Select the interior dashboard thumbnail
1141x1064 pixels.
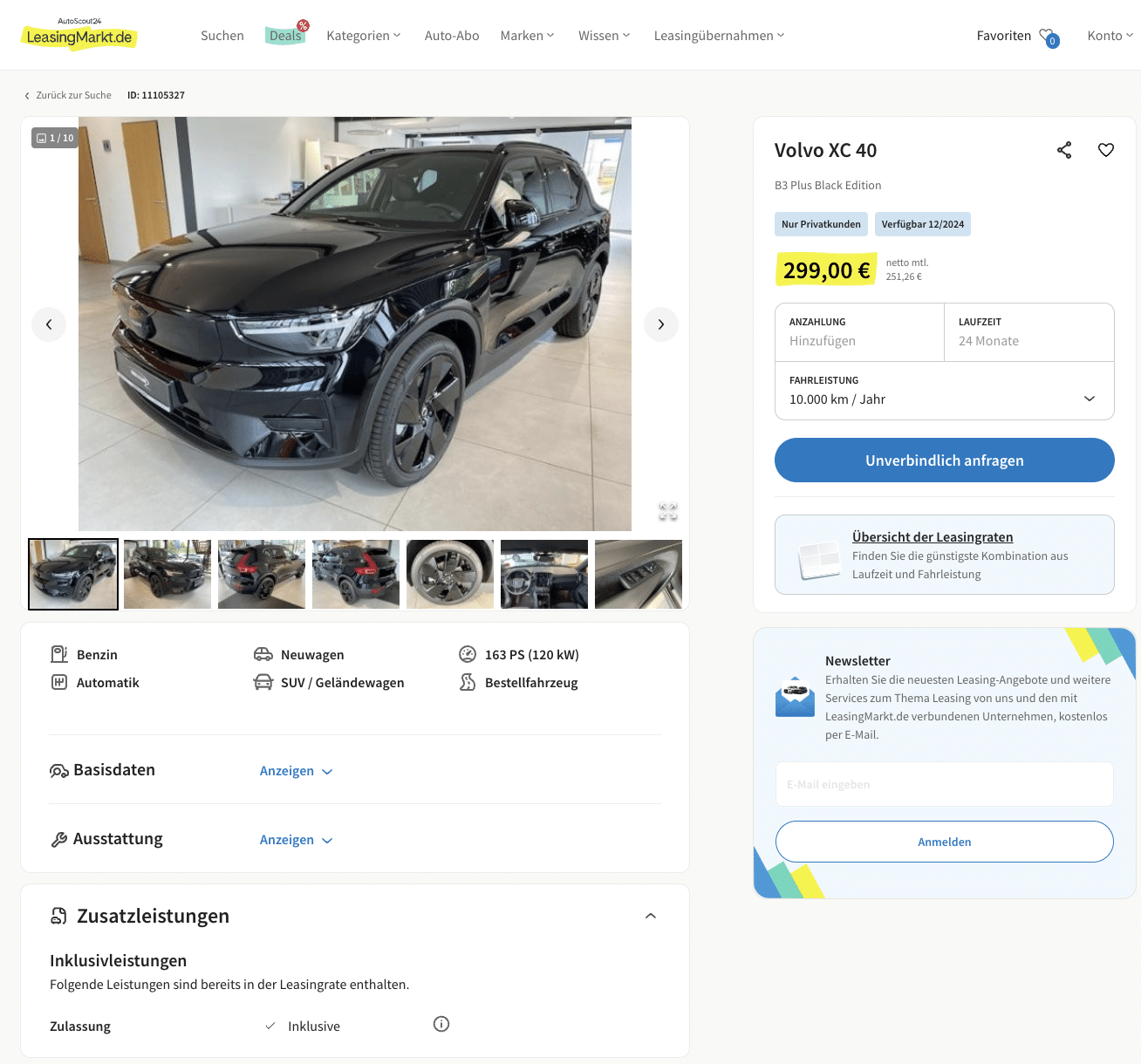(544, 574)
